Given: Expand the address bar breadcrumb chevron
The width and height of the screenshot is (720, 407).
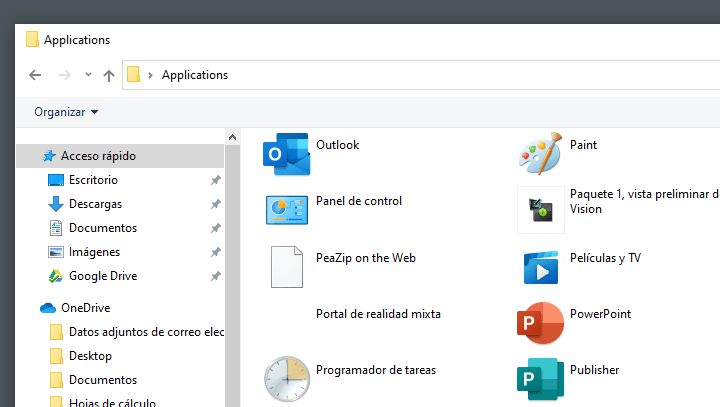Looking at the screenshot, I should 150,75.
